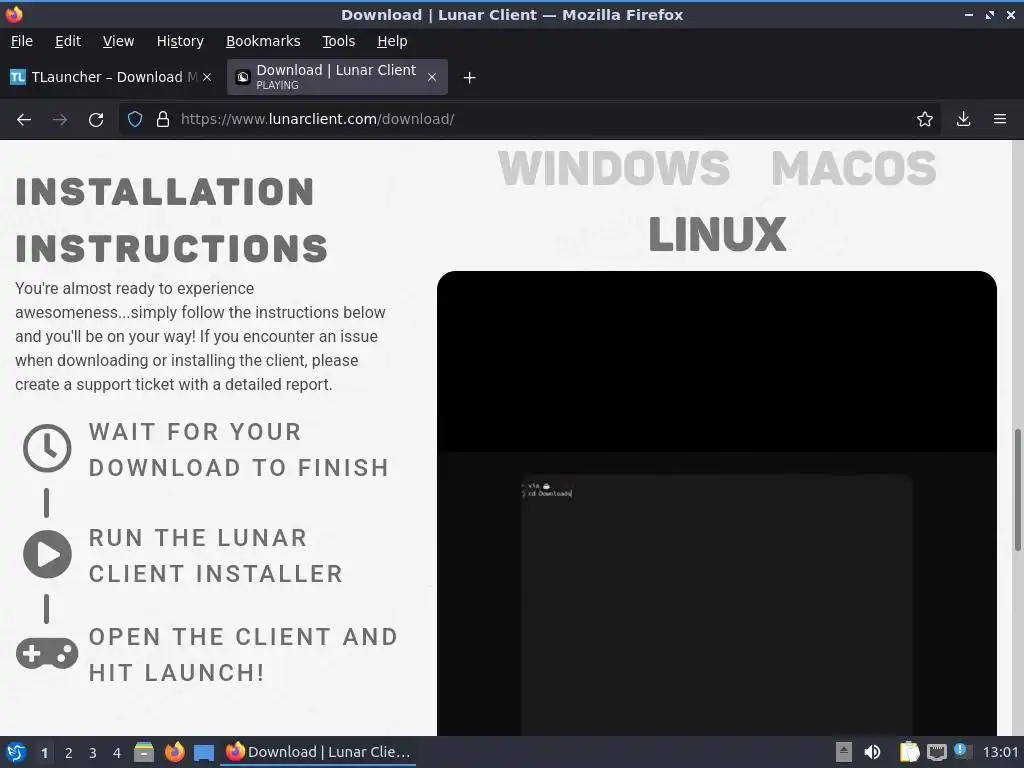1024x768 pixels.
Task: Open the Bookmarks menu
Action: [x=263, y=41]
